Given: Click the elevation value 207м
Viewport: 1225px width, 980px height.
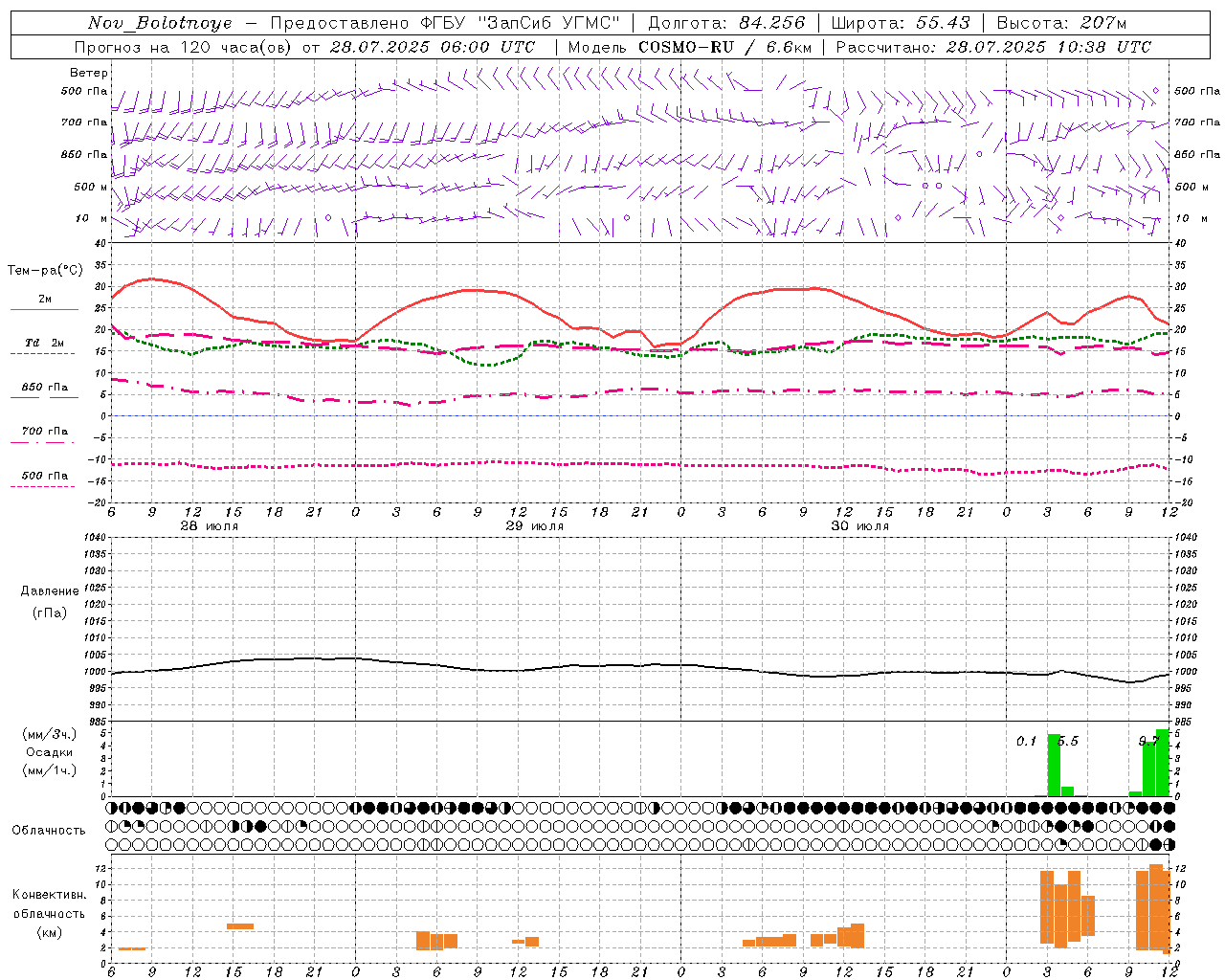Looking at the screenshot, I should [1103, 23].
